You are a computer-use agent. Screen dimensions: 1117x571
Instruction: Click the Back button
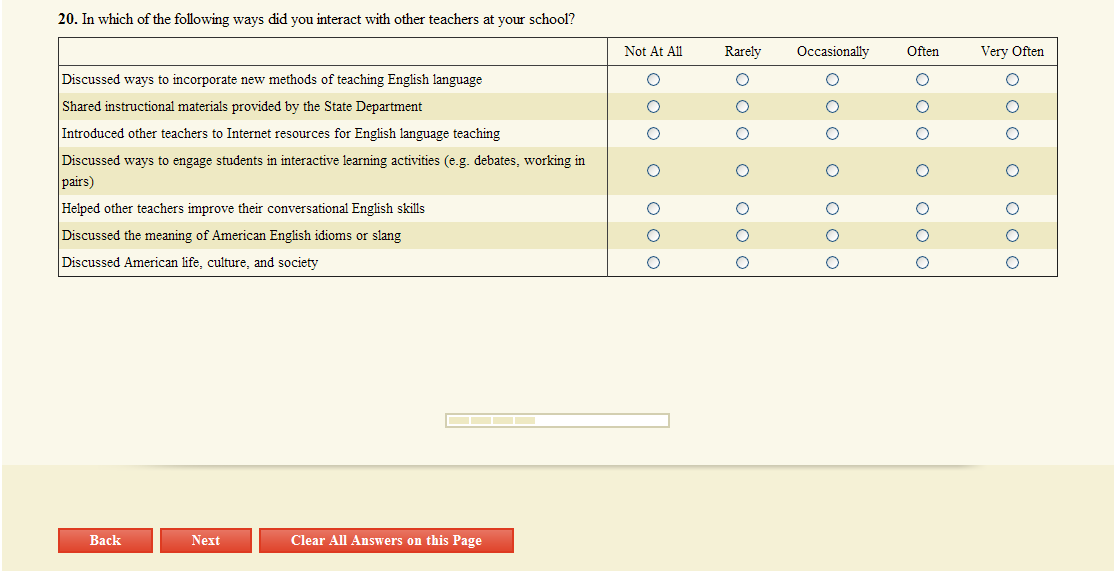click(105, 540)
